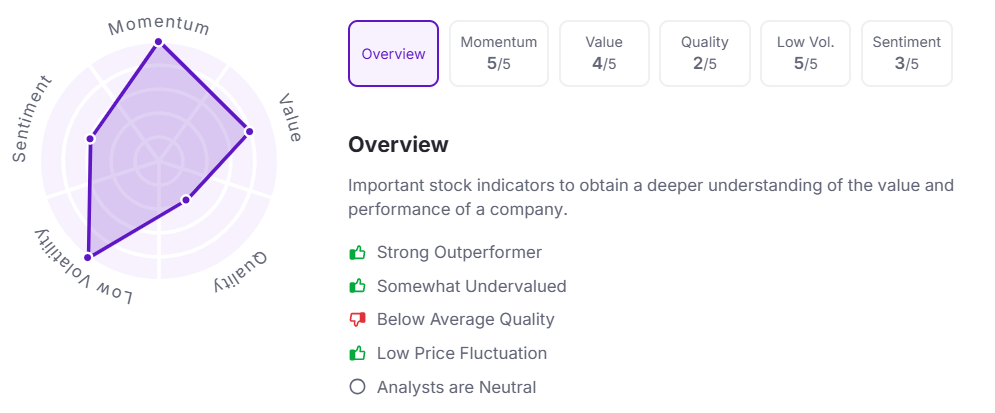Click neutral circle icon beside Analysts are Neutral

tap(357, 387)
